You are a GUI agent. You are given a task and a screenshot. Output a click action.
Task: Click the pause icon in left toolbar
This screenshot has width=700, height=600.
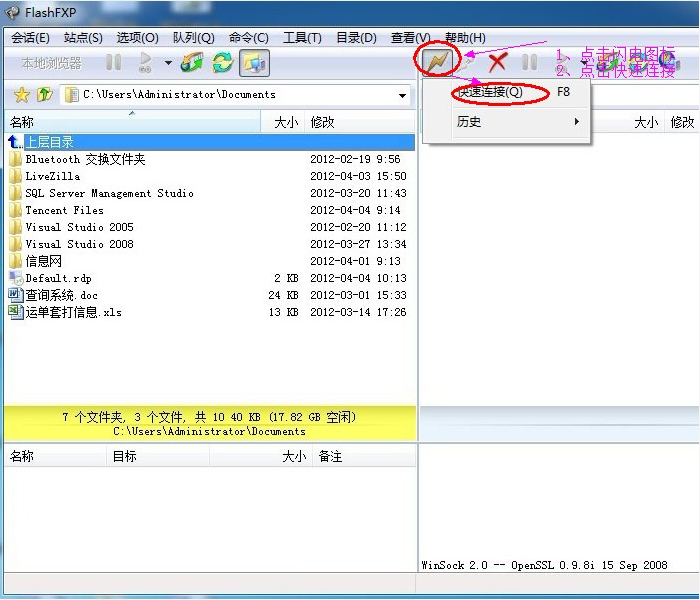pyautogui.click(x=114, y=62)
